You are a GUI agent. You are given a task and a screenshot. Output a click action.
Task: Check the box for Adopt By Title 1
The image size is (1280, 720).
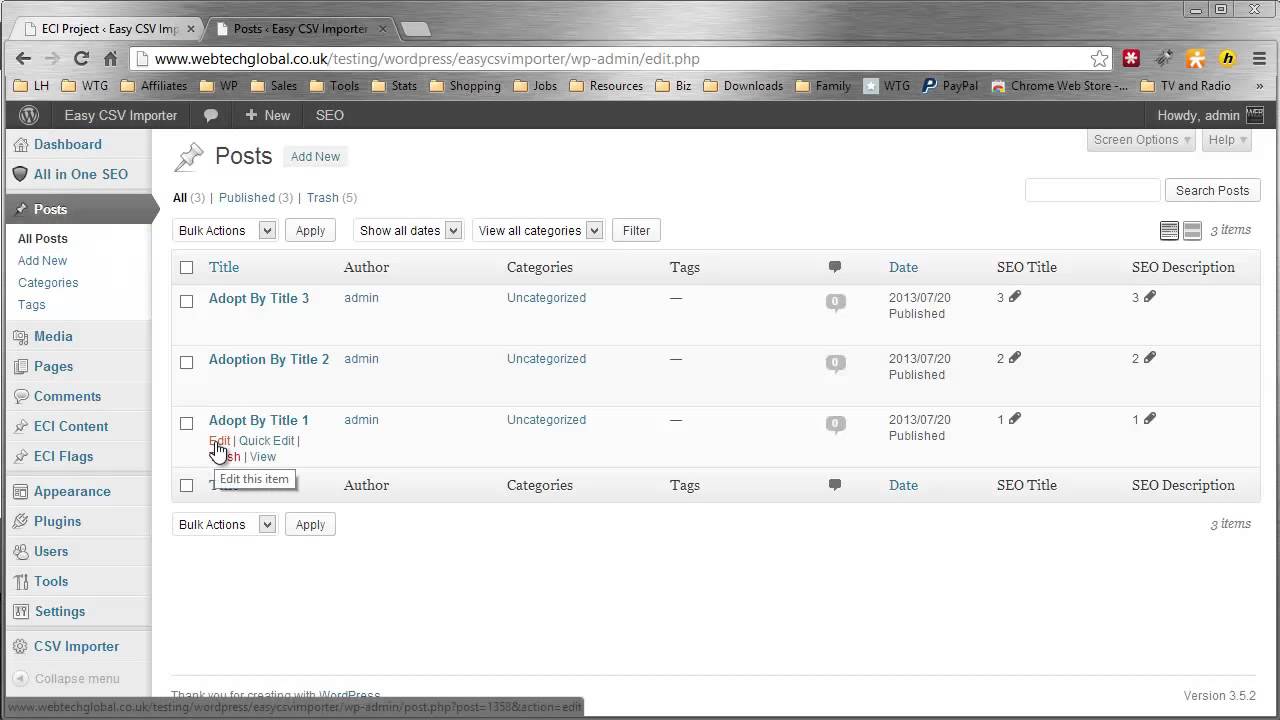(x=186, y=423)
